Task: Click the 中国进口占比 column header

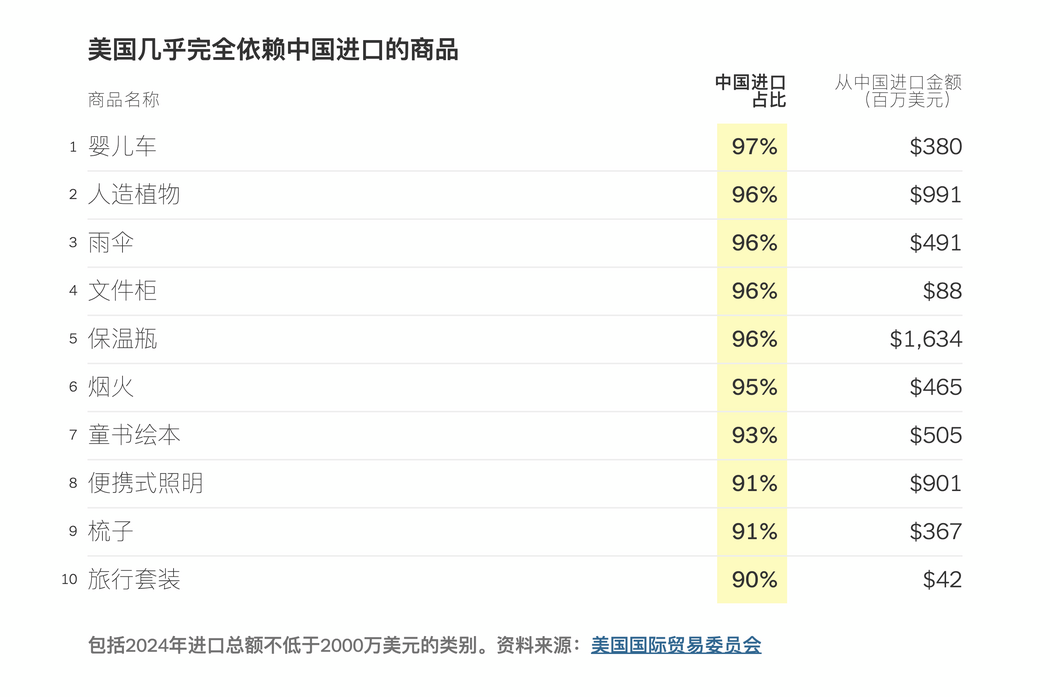Action: tap(751, 91)
